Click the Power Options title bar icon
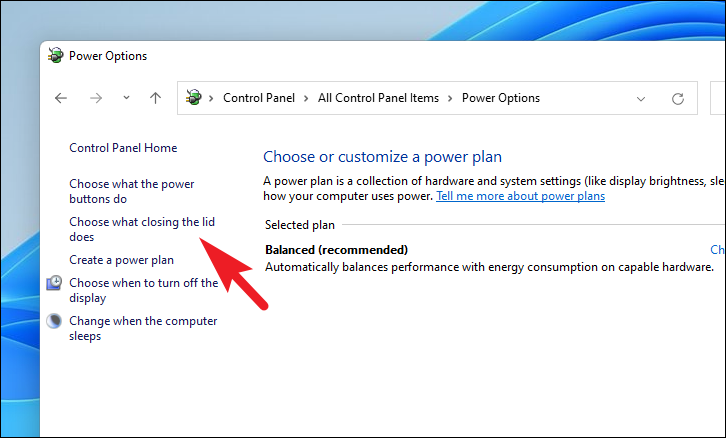 click(56, 56)
